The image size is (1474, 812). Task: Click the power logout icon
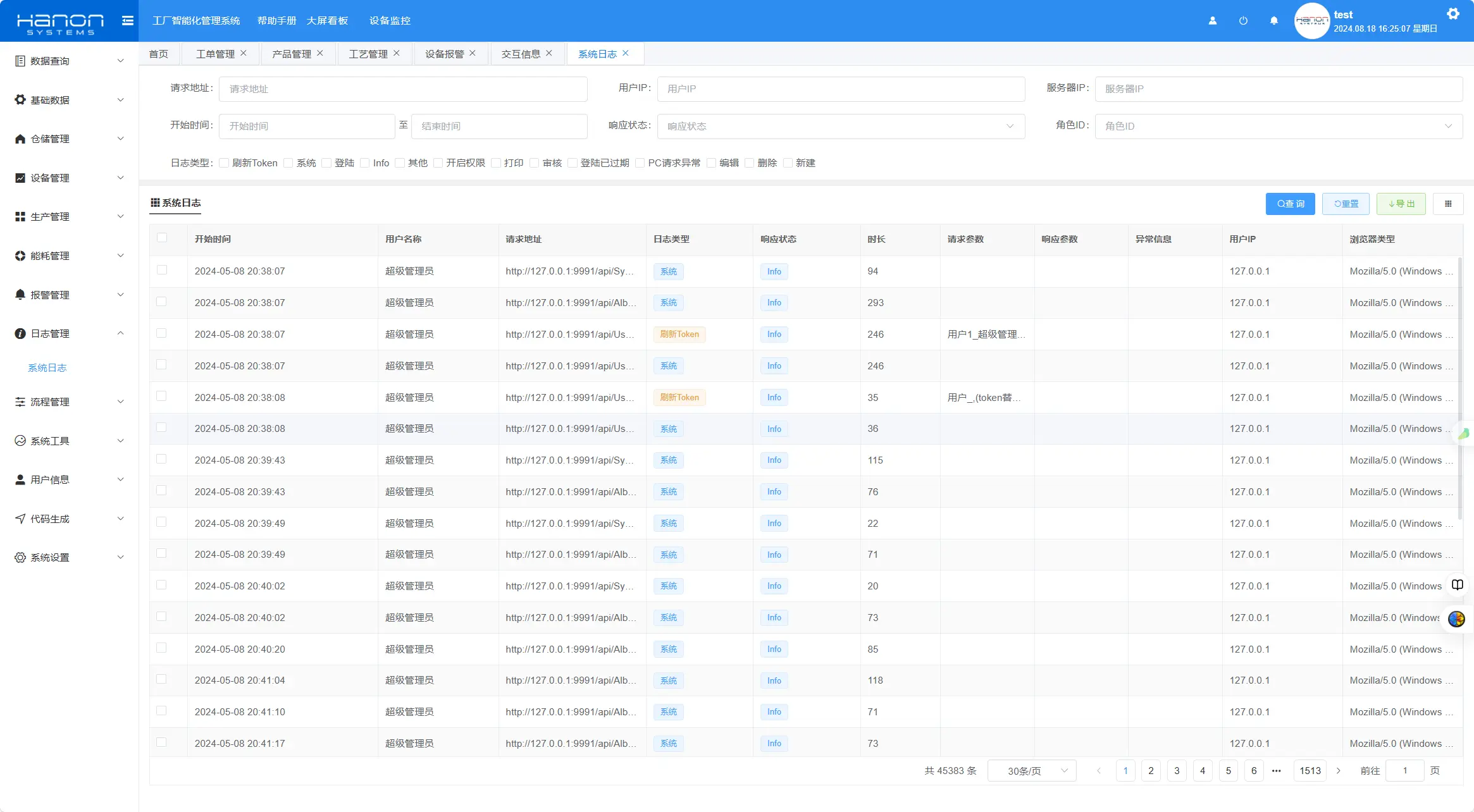[1243, 21]
